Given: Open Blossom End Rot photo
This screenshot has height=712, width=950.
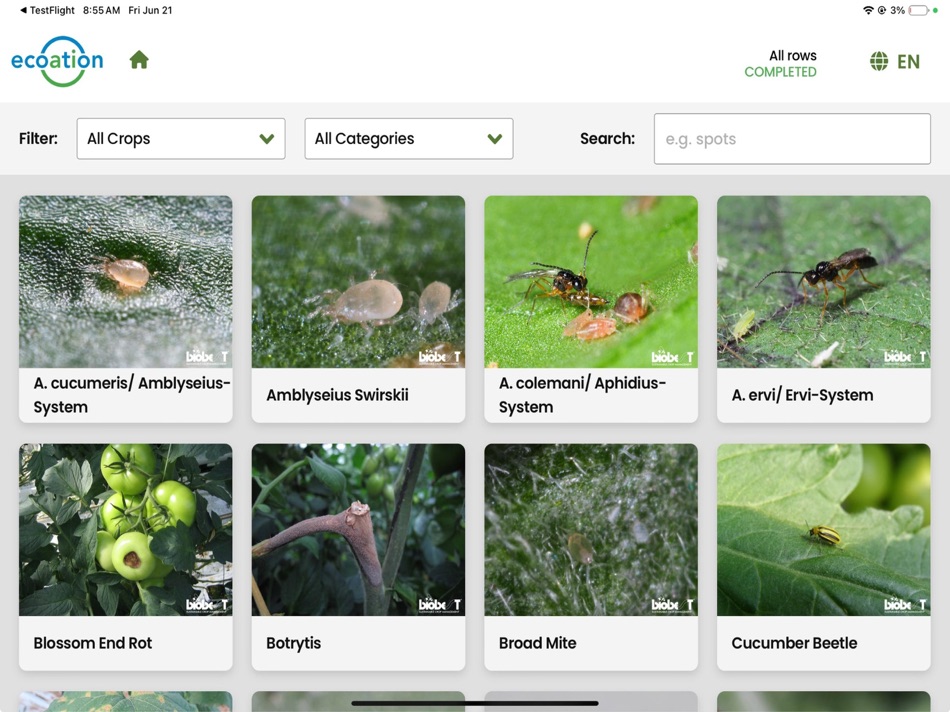Looking at the screenshot, I should pyautogui.click(x=125, y=530).
